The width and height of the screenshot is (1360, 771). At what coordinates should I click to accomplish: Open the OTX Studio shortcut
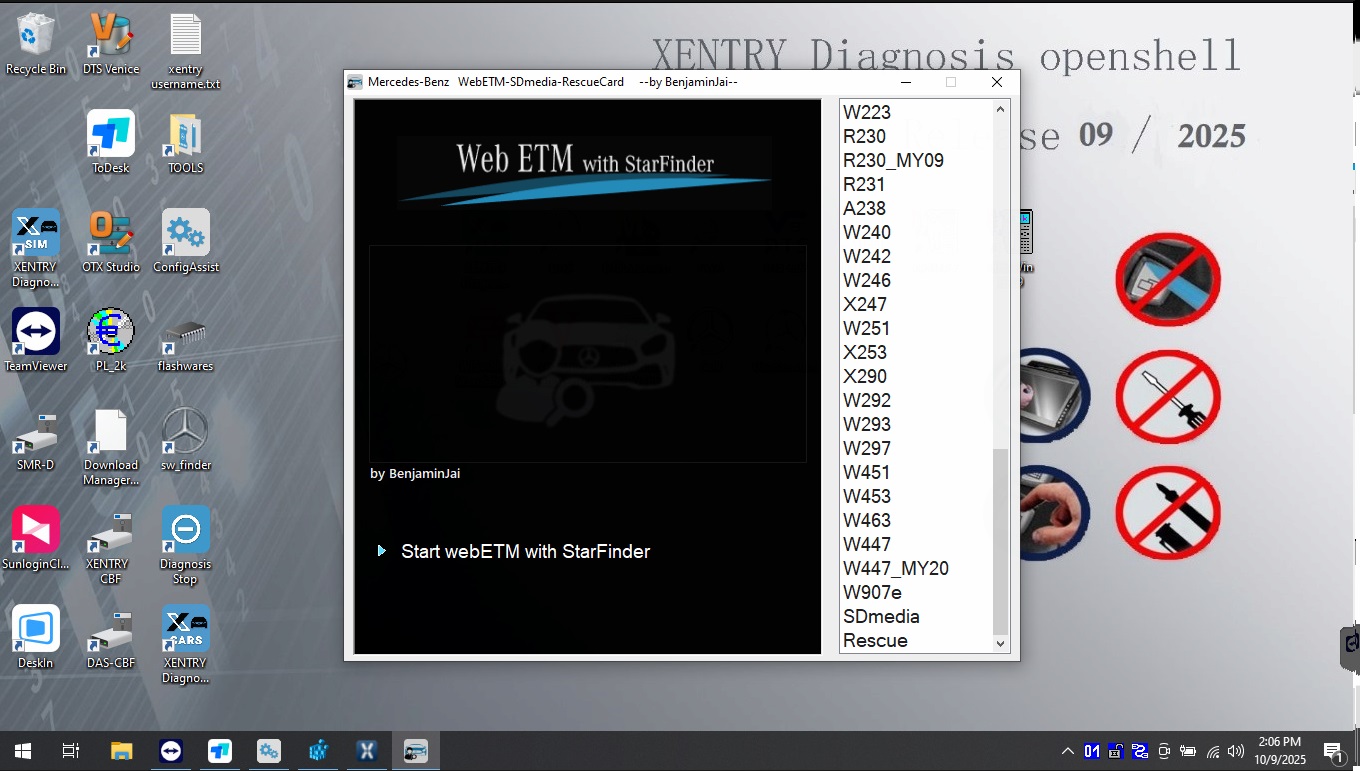click(110, 234)
